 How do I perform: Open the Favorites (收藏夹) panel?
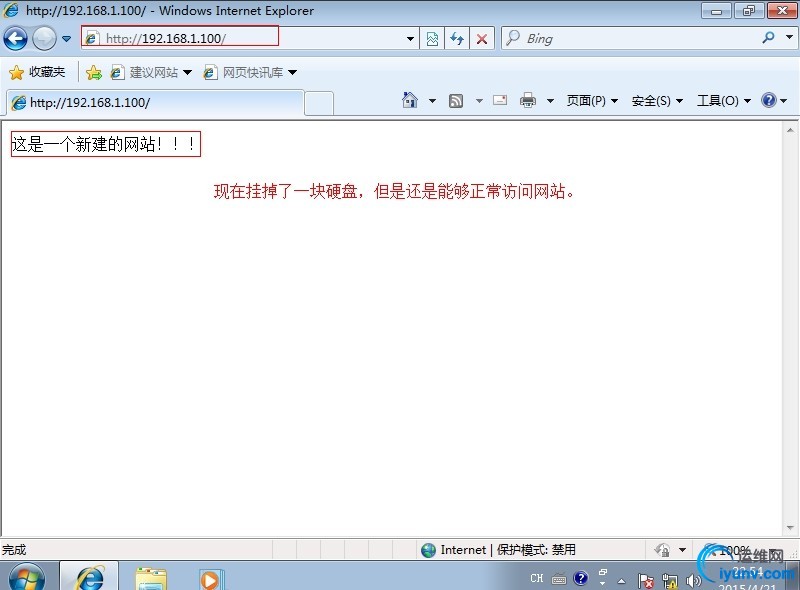pos(37,72)
